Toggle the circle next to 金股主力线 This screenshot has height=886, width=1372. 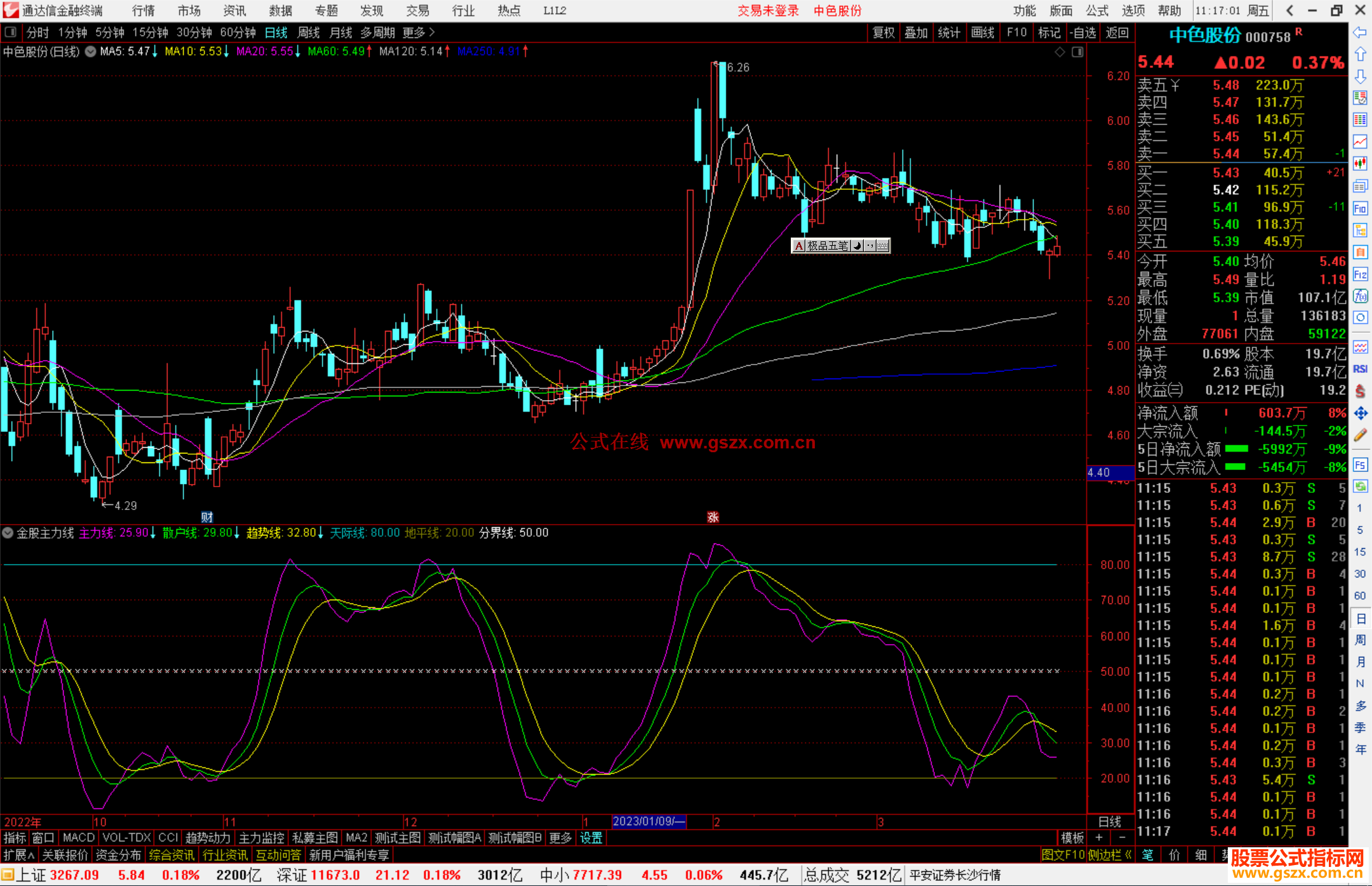[x=8, y=533]
